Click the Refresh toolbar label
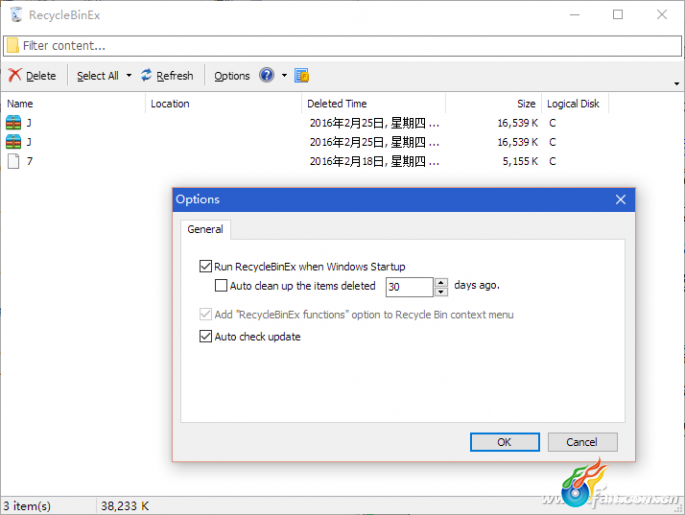 [x=175, y=76]
